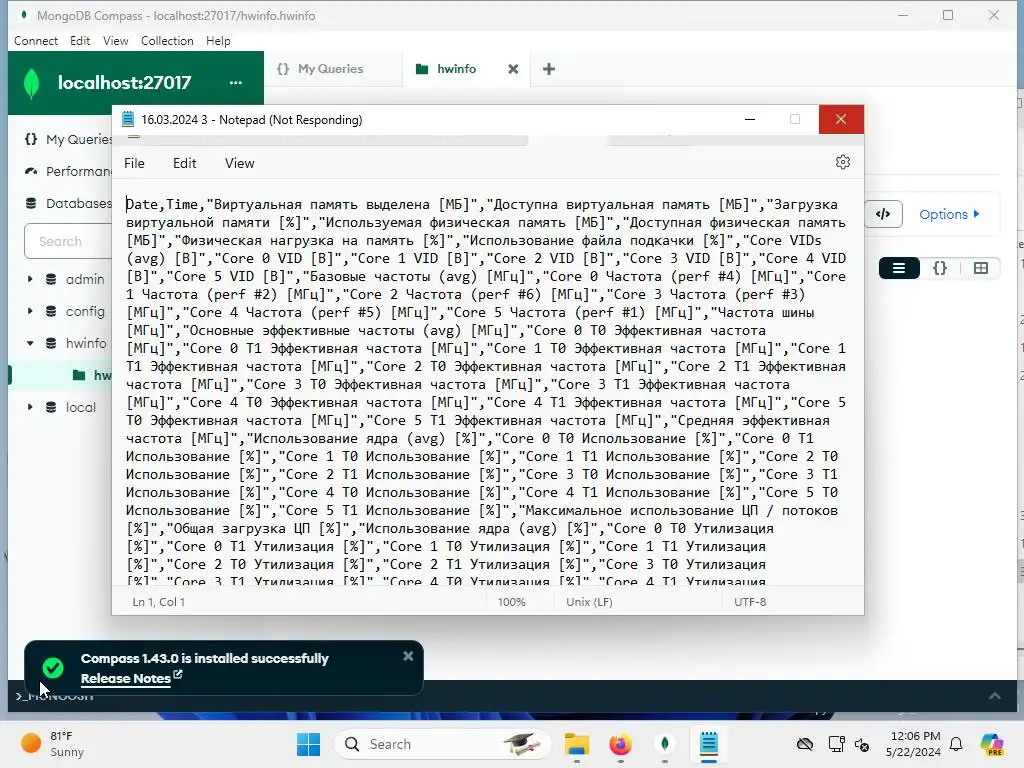Image resolution: width=1024 pixels, height=768 pixels.
Task: Open the Notepad Edit menu
Action: (184, 163)
